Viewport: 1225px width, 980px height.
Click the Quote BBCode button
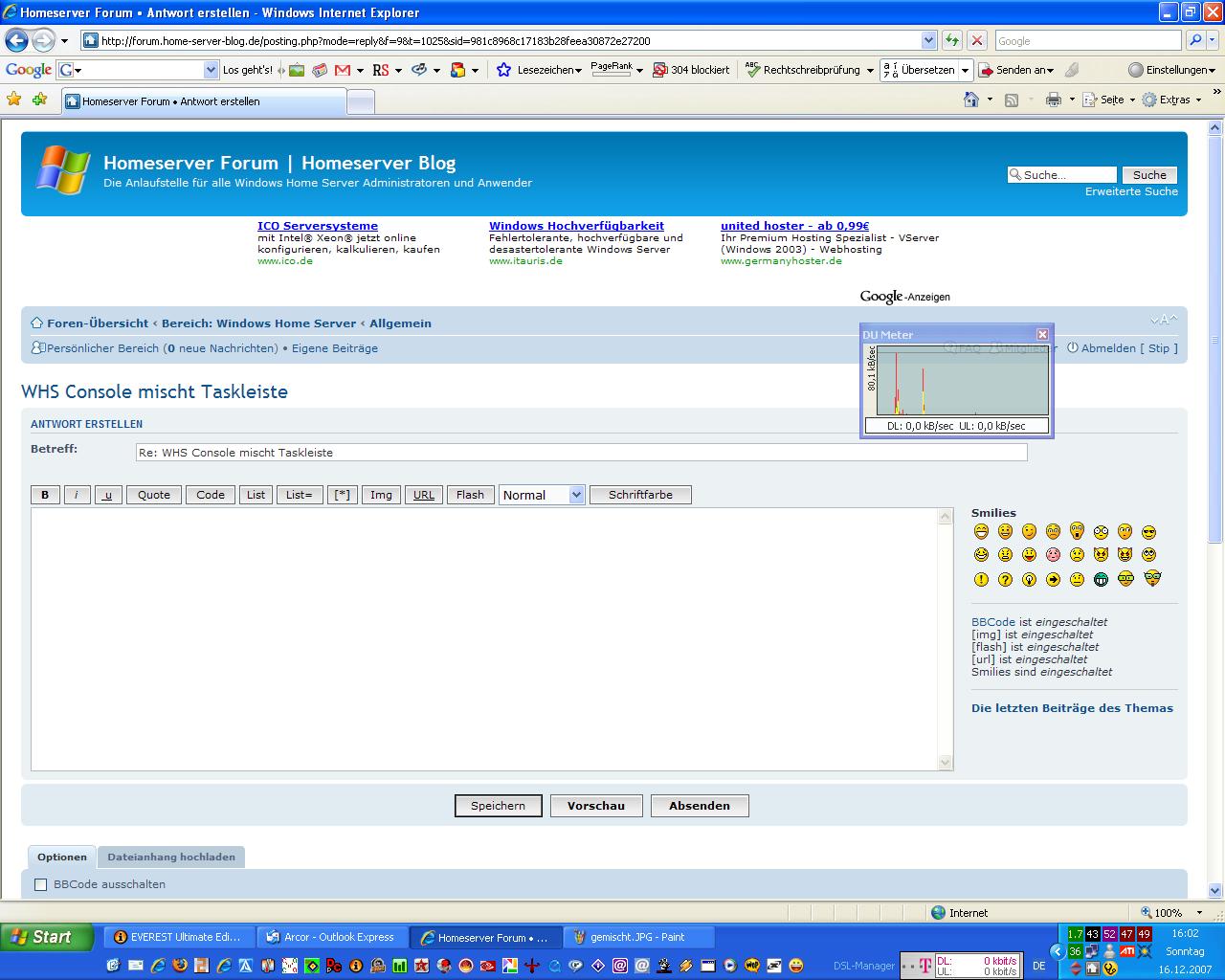click(154, 495)
